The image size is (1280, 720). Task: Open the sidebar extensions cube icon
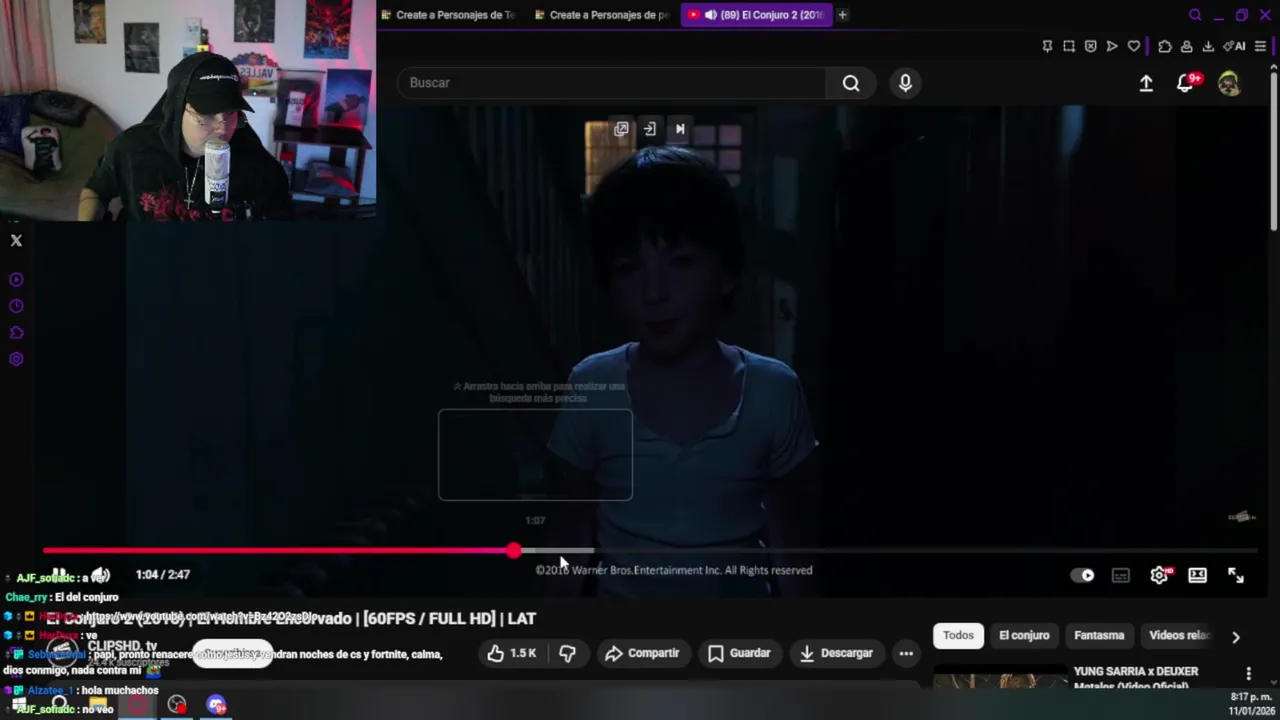(x=16, y=333)
